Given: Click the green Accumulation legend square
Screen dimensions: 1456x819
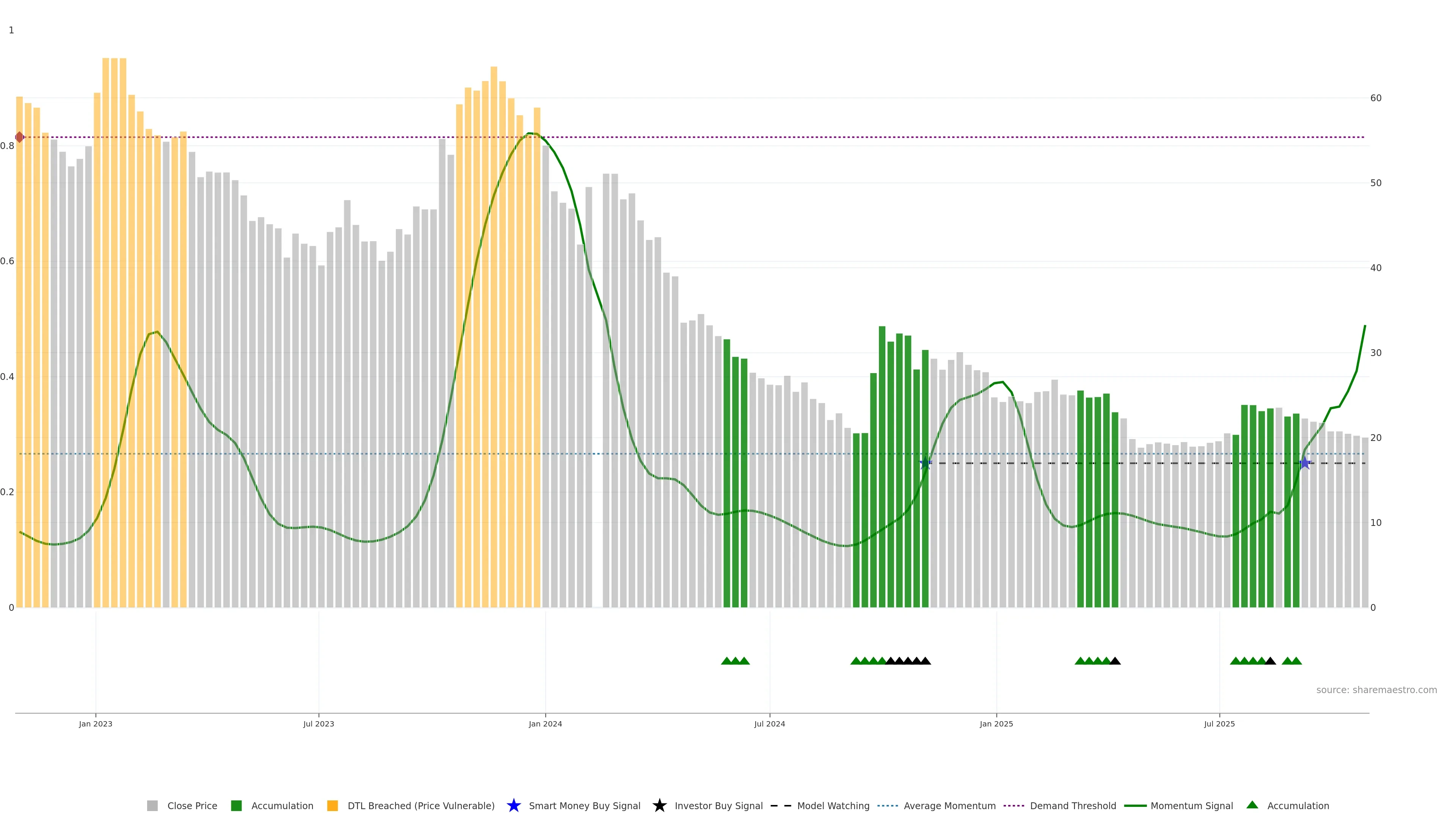Looking at the screenshot, I should [236, 806].
